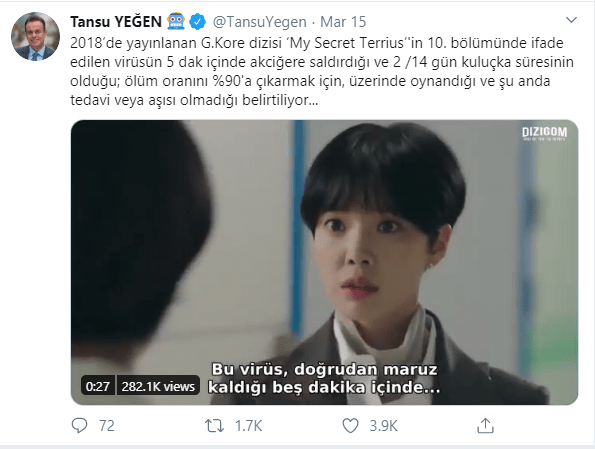
Task: Visit the @TansuYegen handle link
Action: (x=260, y=22)
